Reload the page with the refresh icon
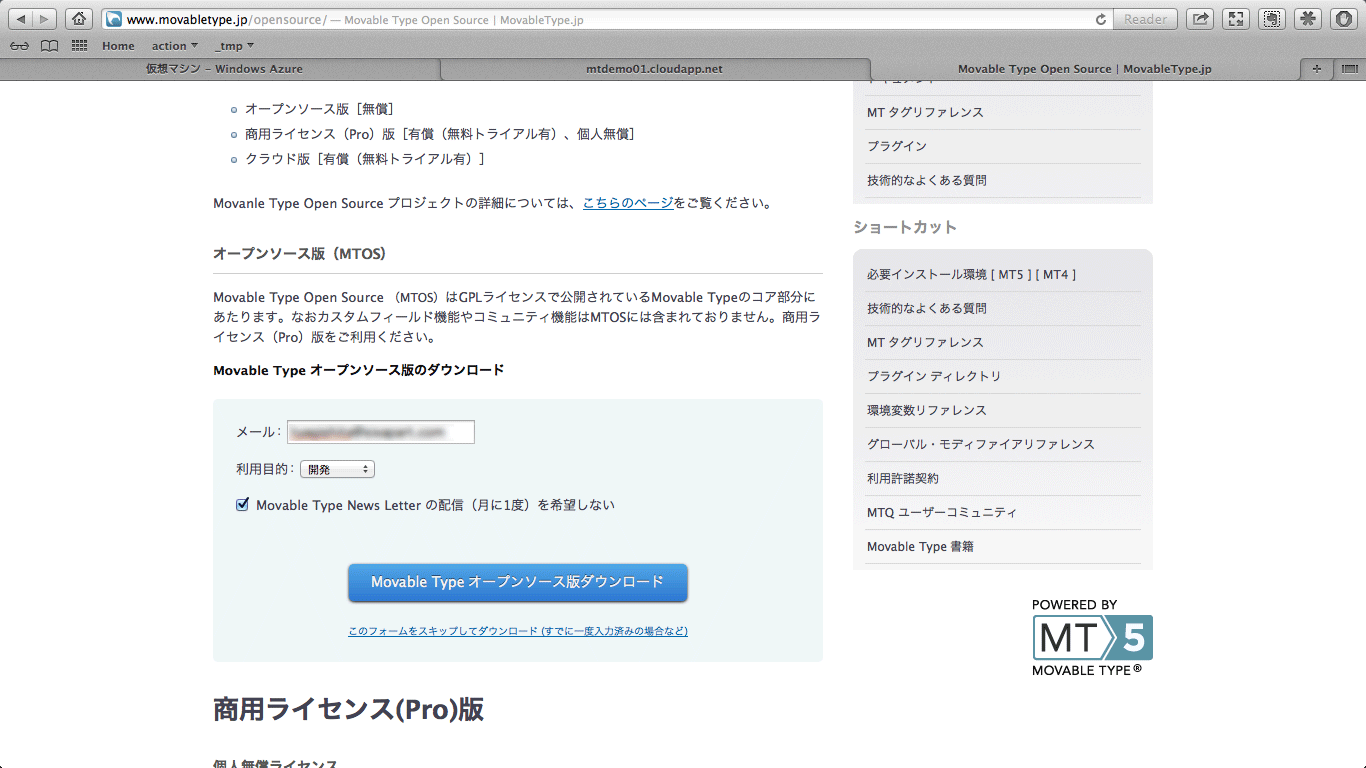 [x=1101, y=19]
